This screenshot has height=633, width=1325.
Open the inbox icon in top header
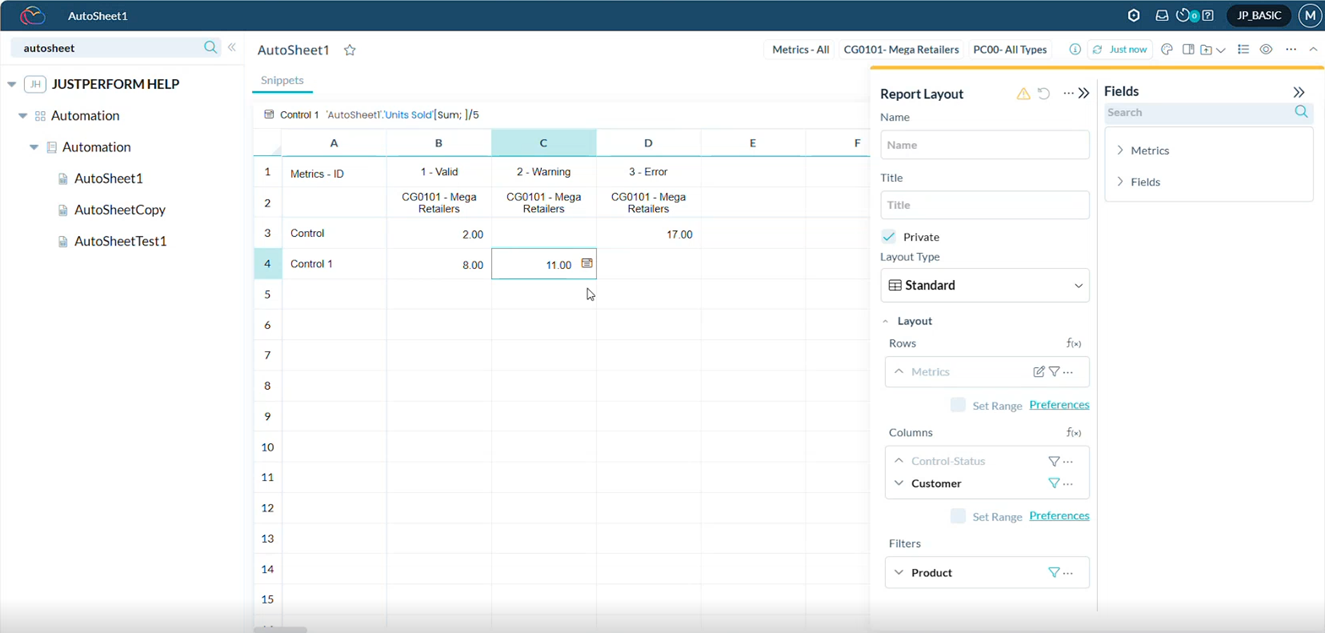tap(1161, 16)
